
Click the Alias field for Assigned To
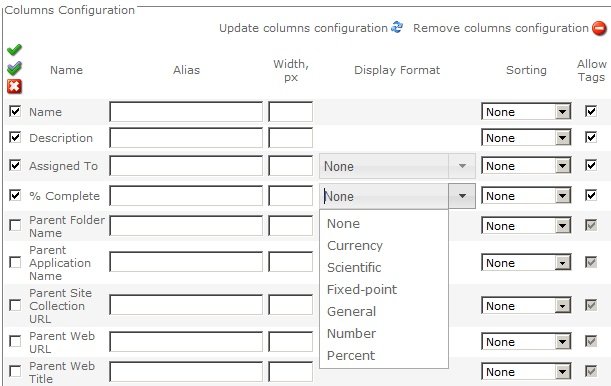pyautogui.click(x=186, y=166)
